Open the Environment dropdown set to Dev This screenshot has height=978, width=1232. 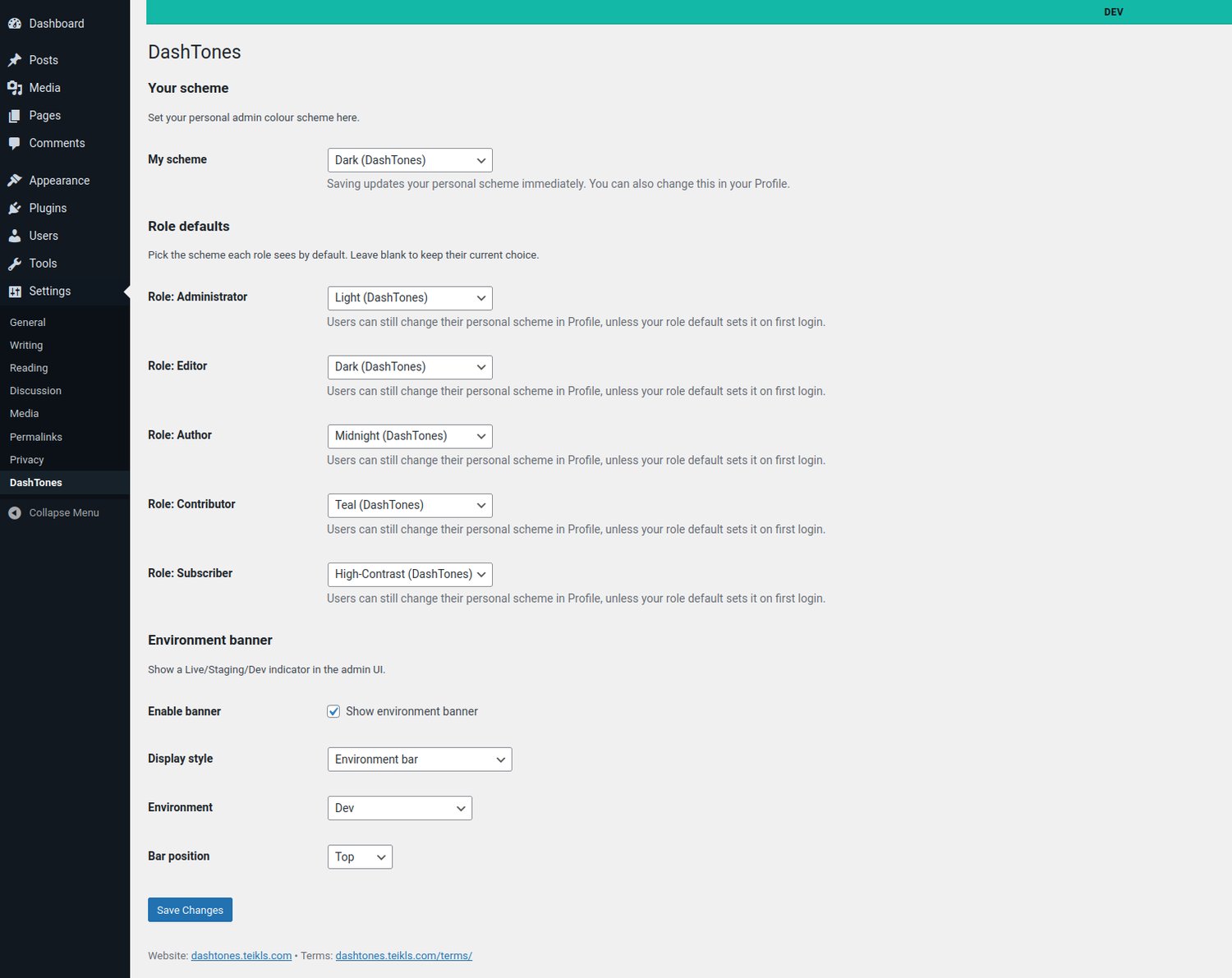pos(400,808)
